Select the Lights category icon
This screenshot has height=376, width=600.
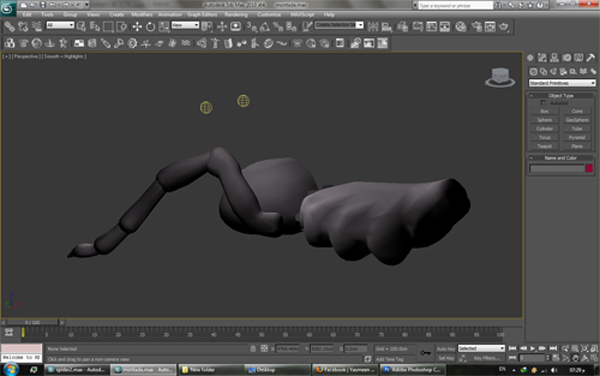553,72
